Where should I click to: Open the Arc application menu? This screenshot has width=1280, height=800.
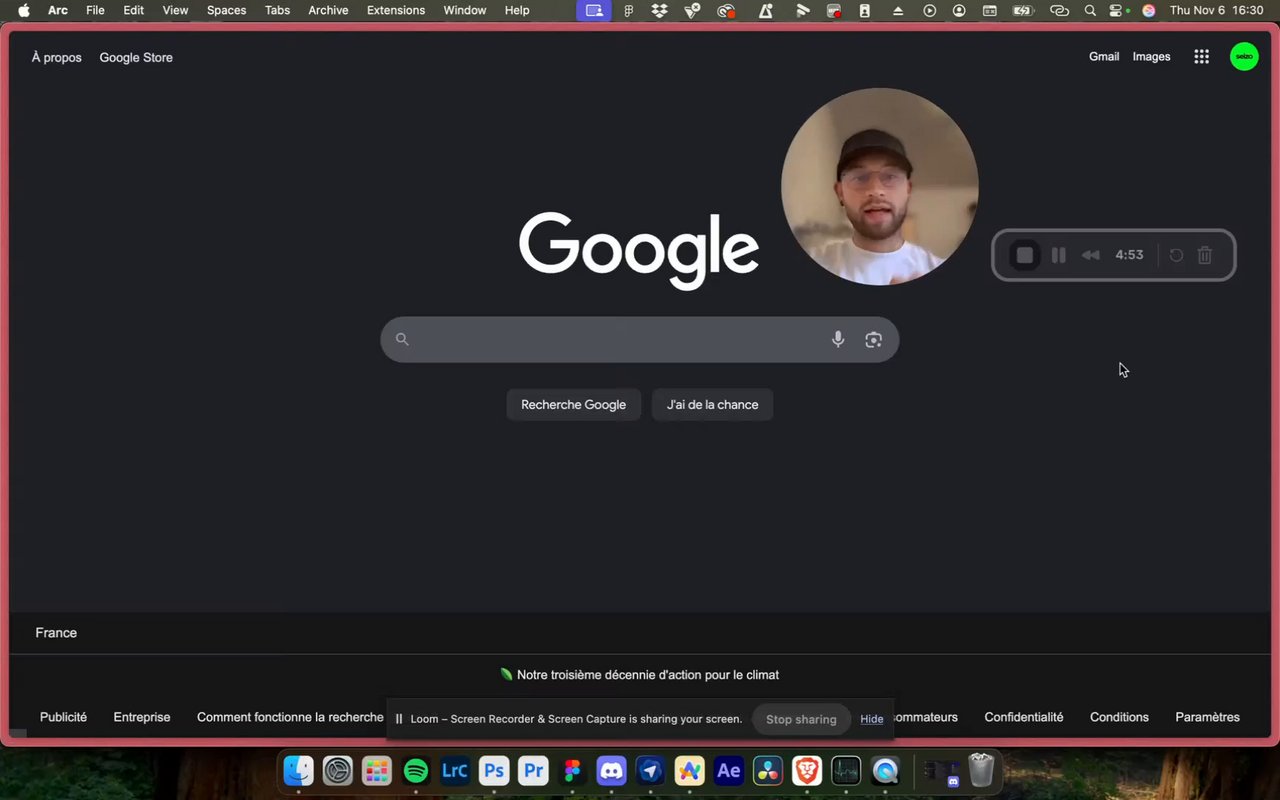pyautogui.click(x=58, y=10)
